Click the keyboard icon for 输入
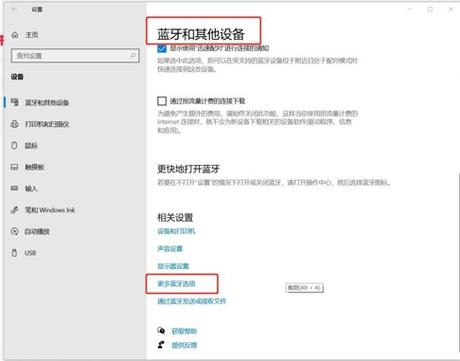Viewport: 460px width, 361px height. coord(14,188)
